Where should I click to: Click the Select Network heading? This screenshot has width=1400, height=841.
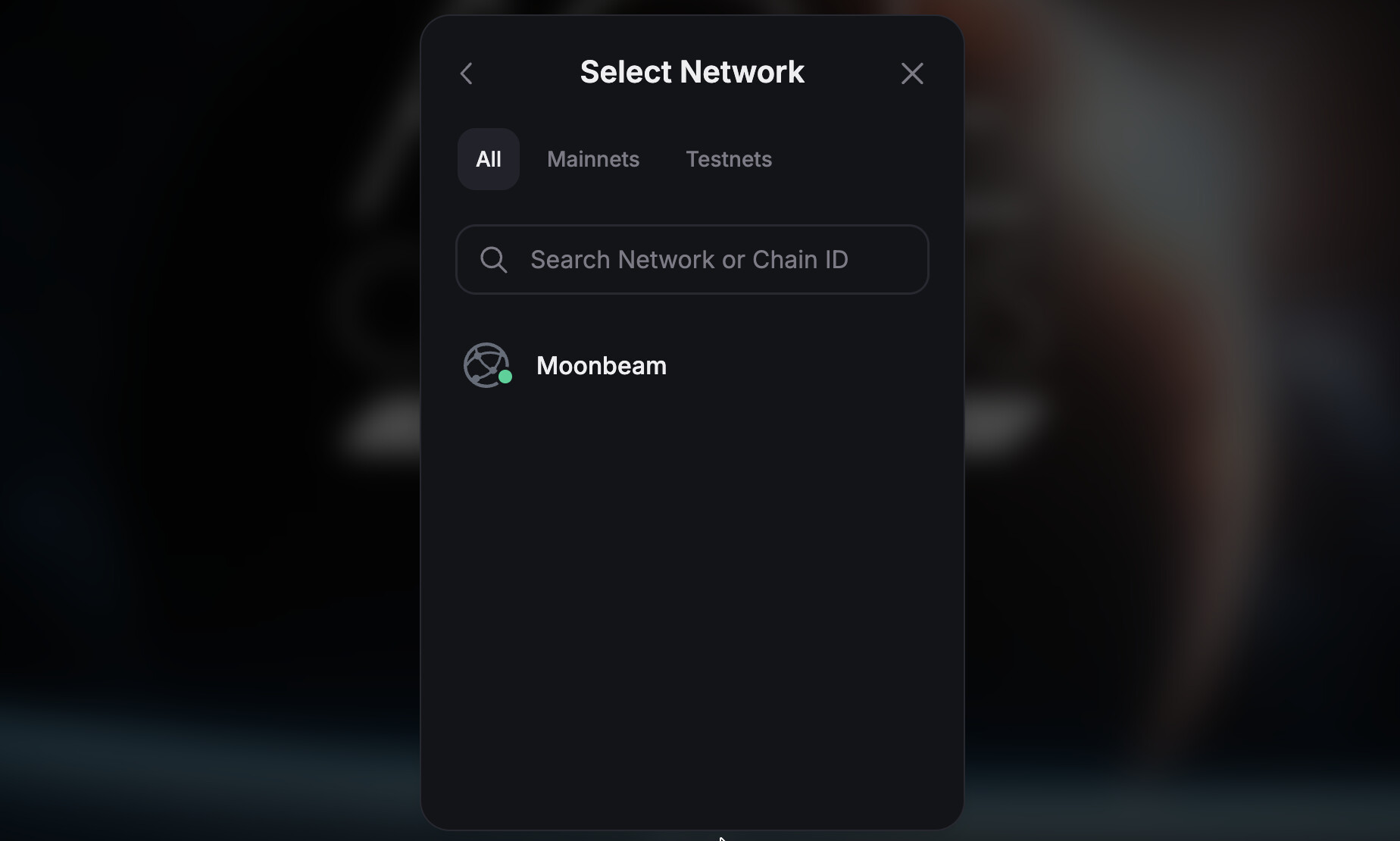[692, 72]
